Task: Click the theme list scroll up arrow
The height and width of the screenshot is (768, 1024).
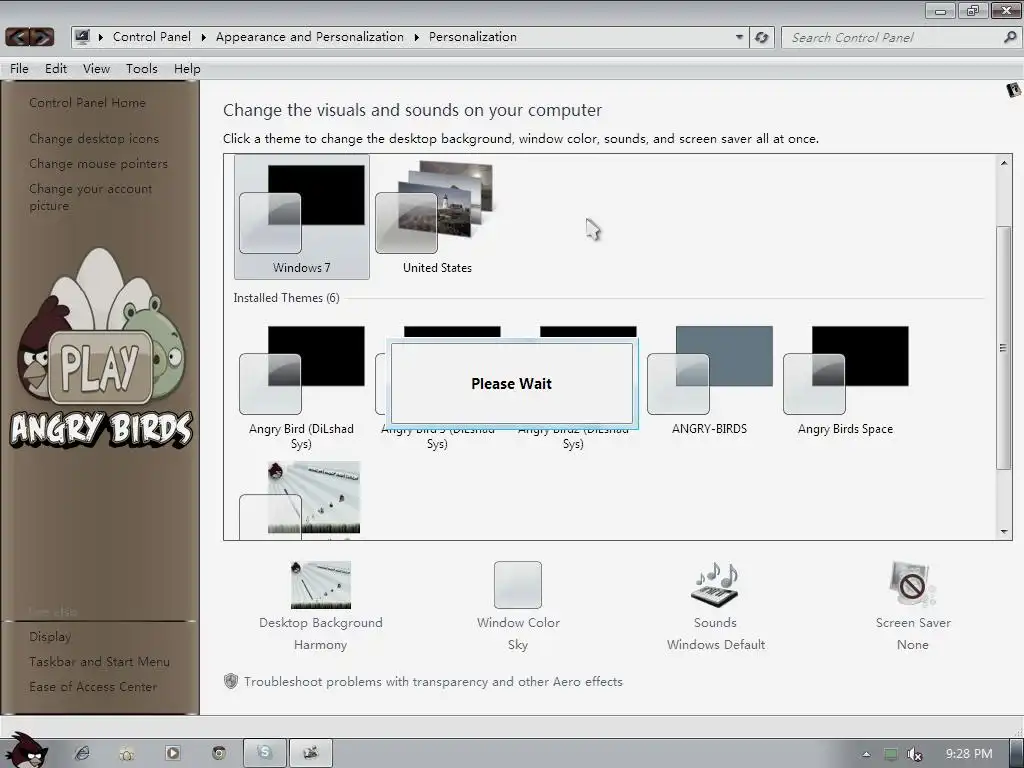Action: coord(1004,163)
